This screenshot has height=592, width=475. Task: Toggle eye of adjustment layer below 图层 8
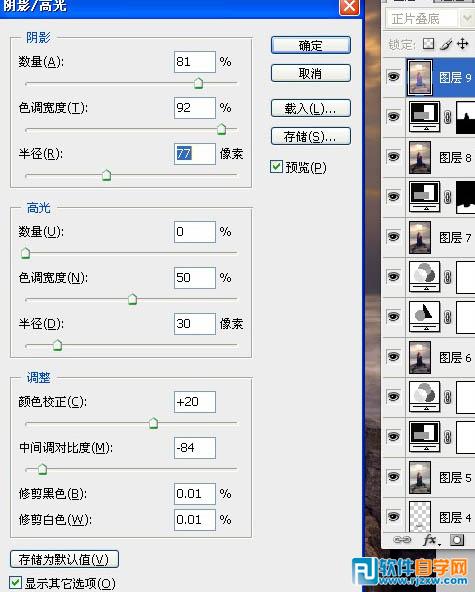[393, 196]
